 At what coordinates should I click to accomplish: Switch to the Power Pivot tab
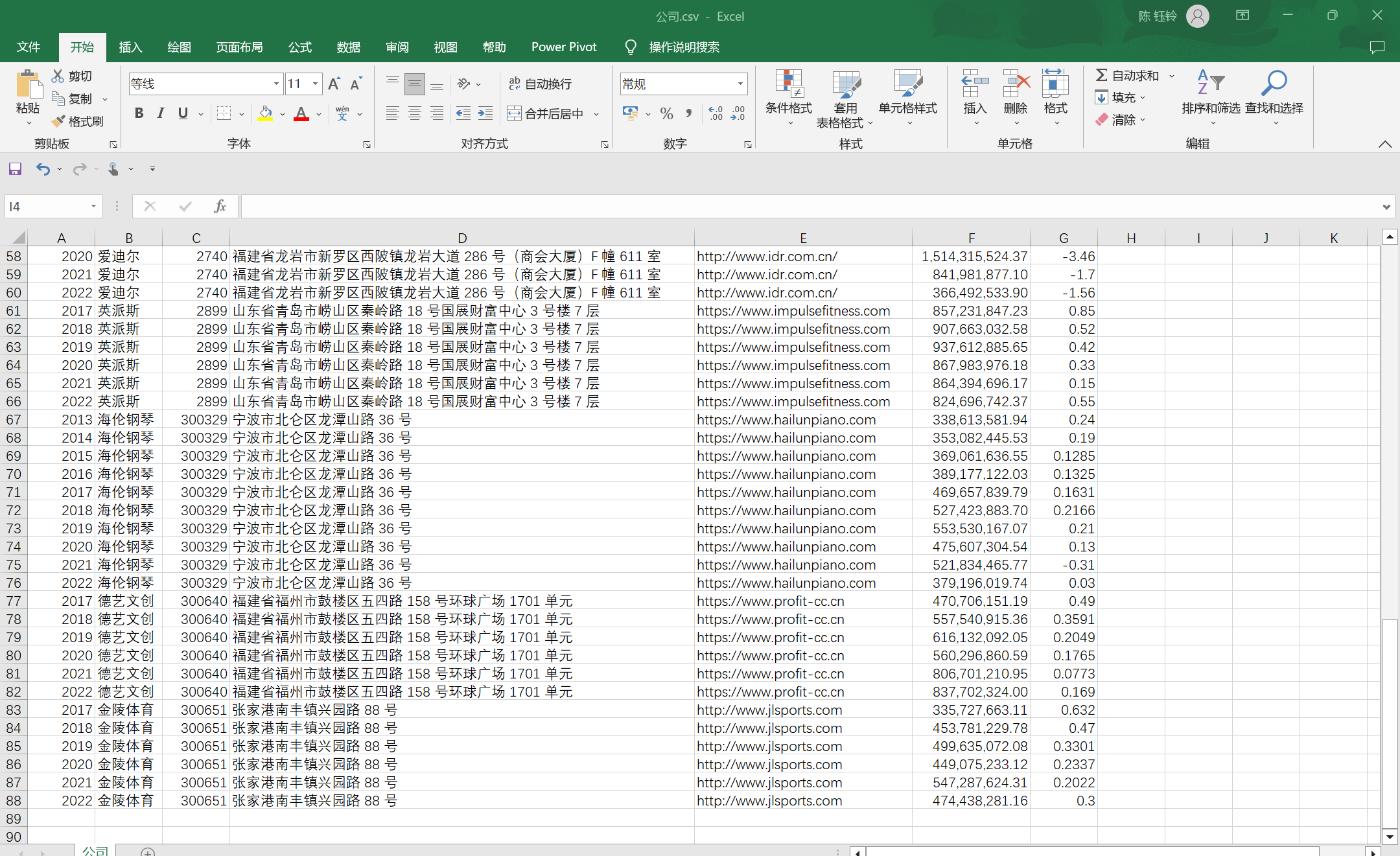564,47
